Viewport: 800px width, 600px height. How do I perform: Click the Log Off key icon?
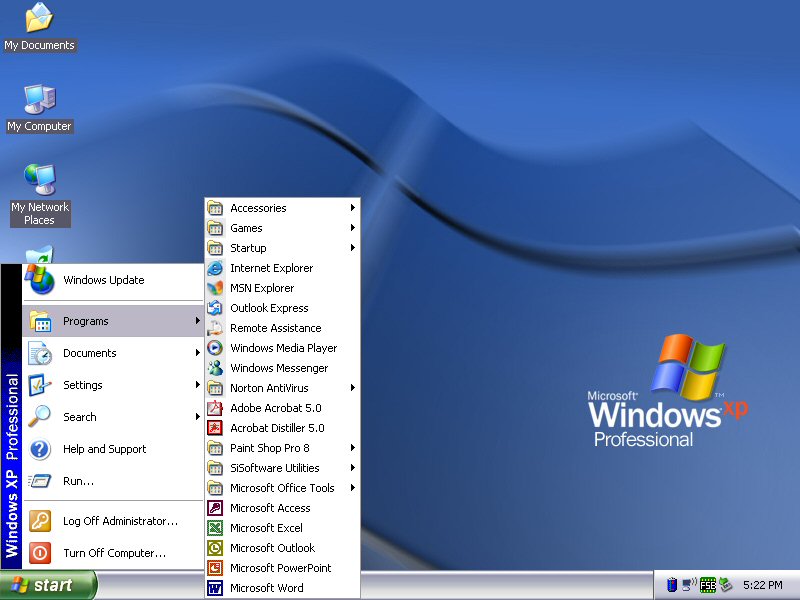(x=40, y=521)
